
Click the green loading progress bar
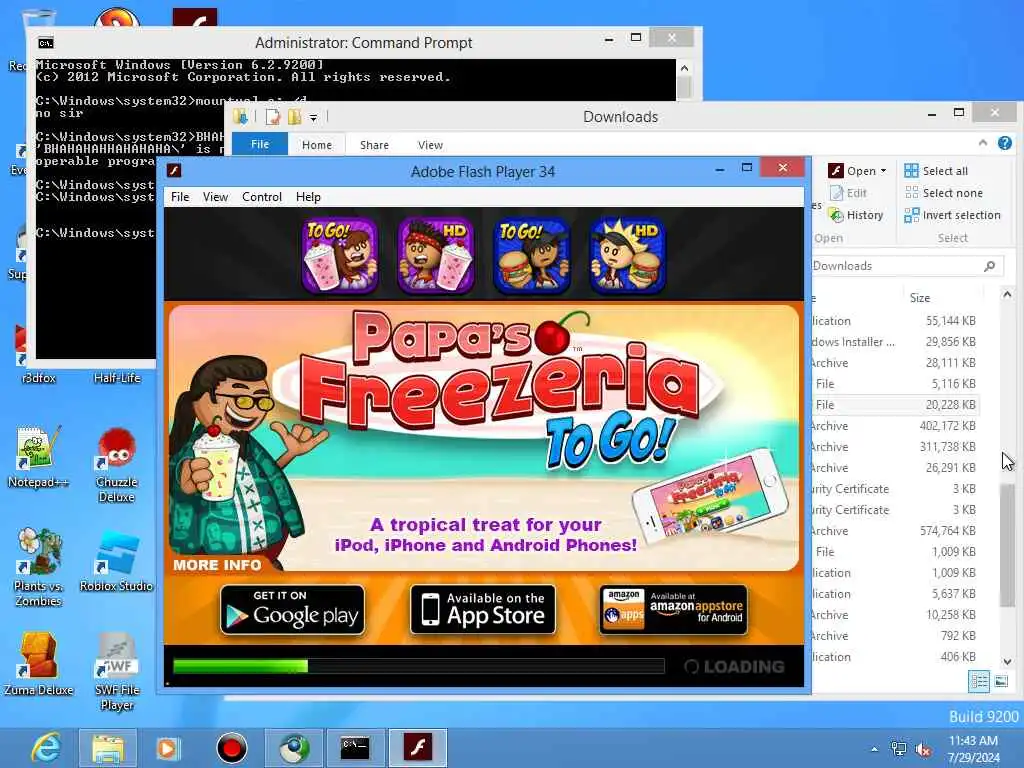pyautogui.click(x=240, y=666)
